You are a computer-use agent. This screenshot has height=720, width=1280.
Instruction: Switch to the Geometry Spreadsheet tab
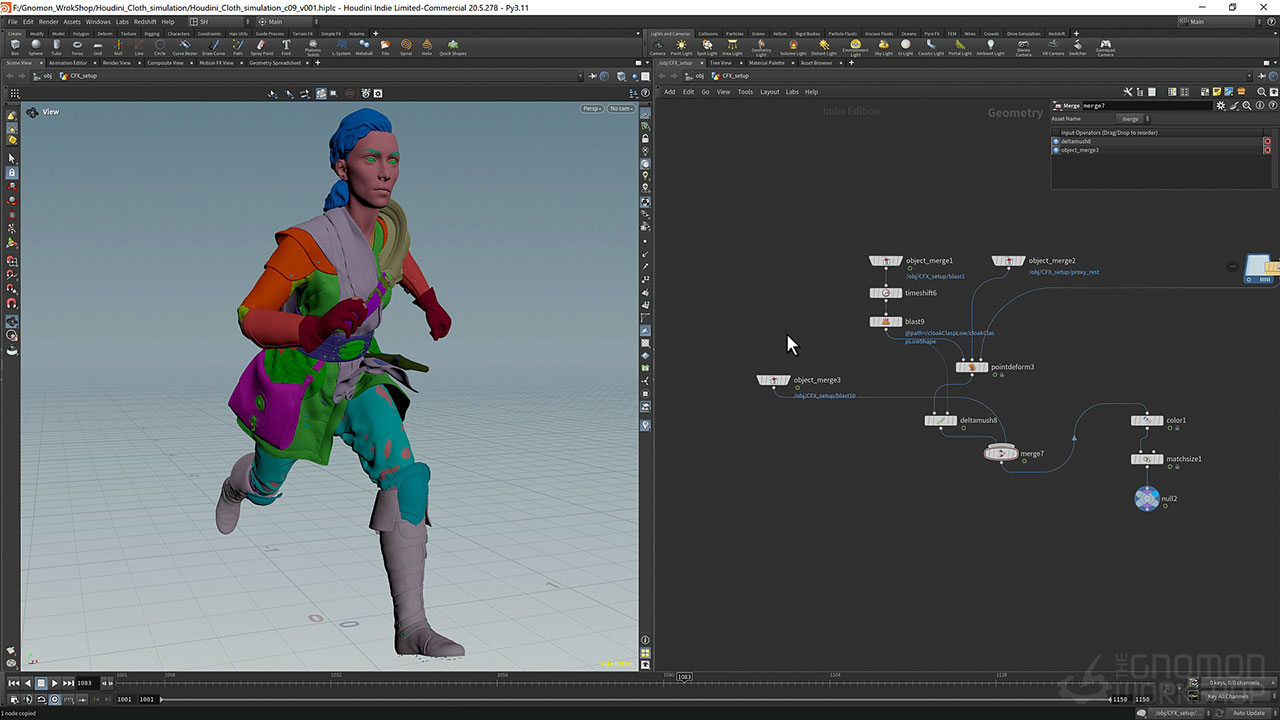(274, 63)
